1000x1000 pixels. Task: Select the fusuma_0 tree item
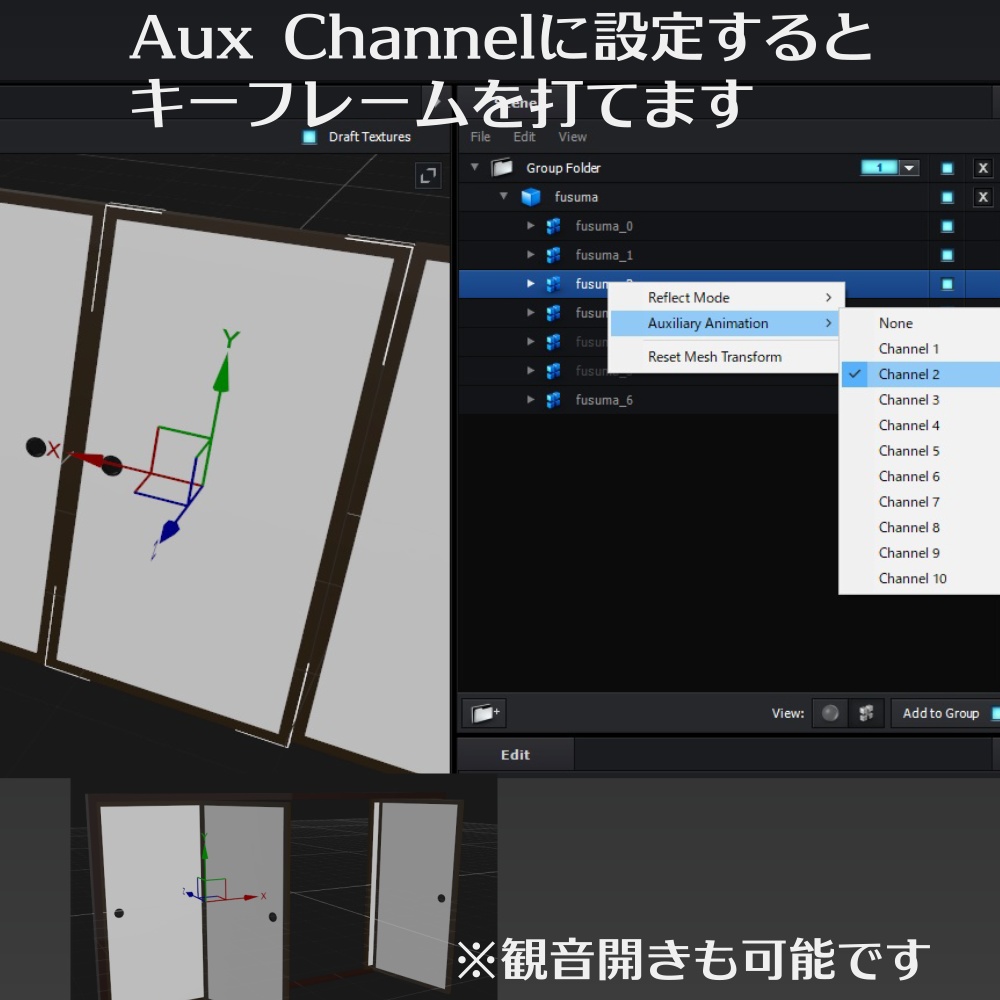click(x=604, y=226)
